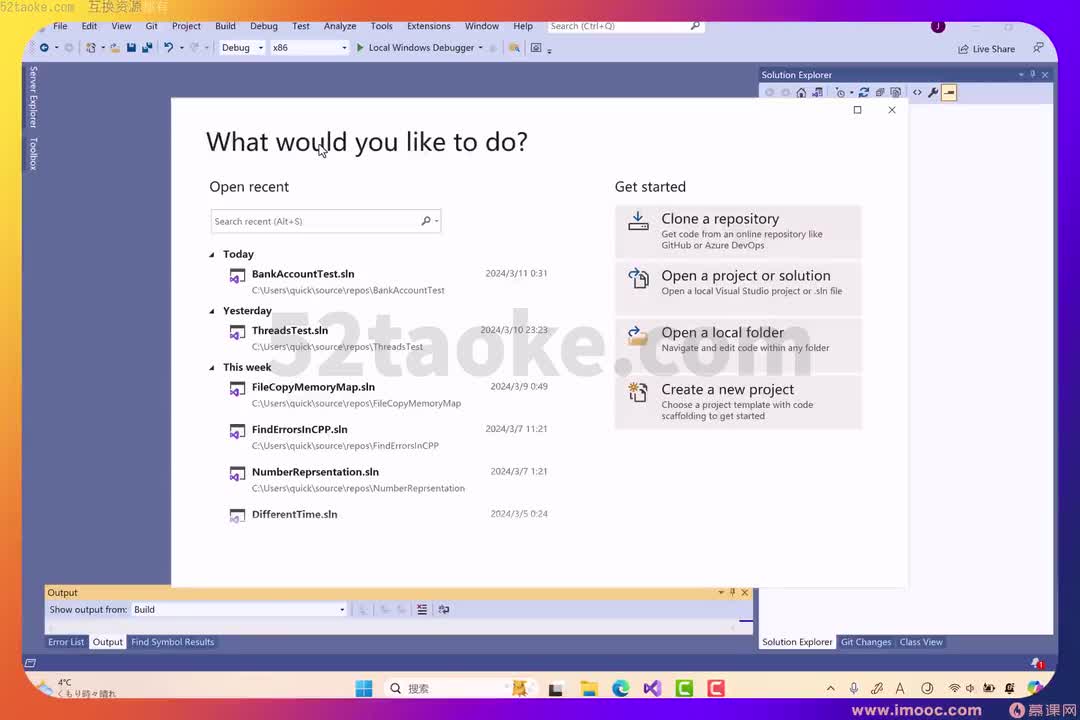The image size is (1080, 720).
Task: Click the Live Share button
Action: pos(986,49)
